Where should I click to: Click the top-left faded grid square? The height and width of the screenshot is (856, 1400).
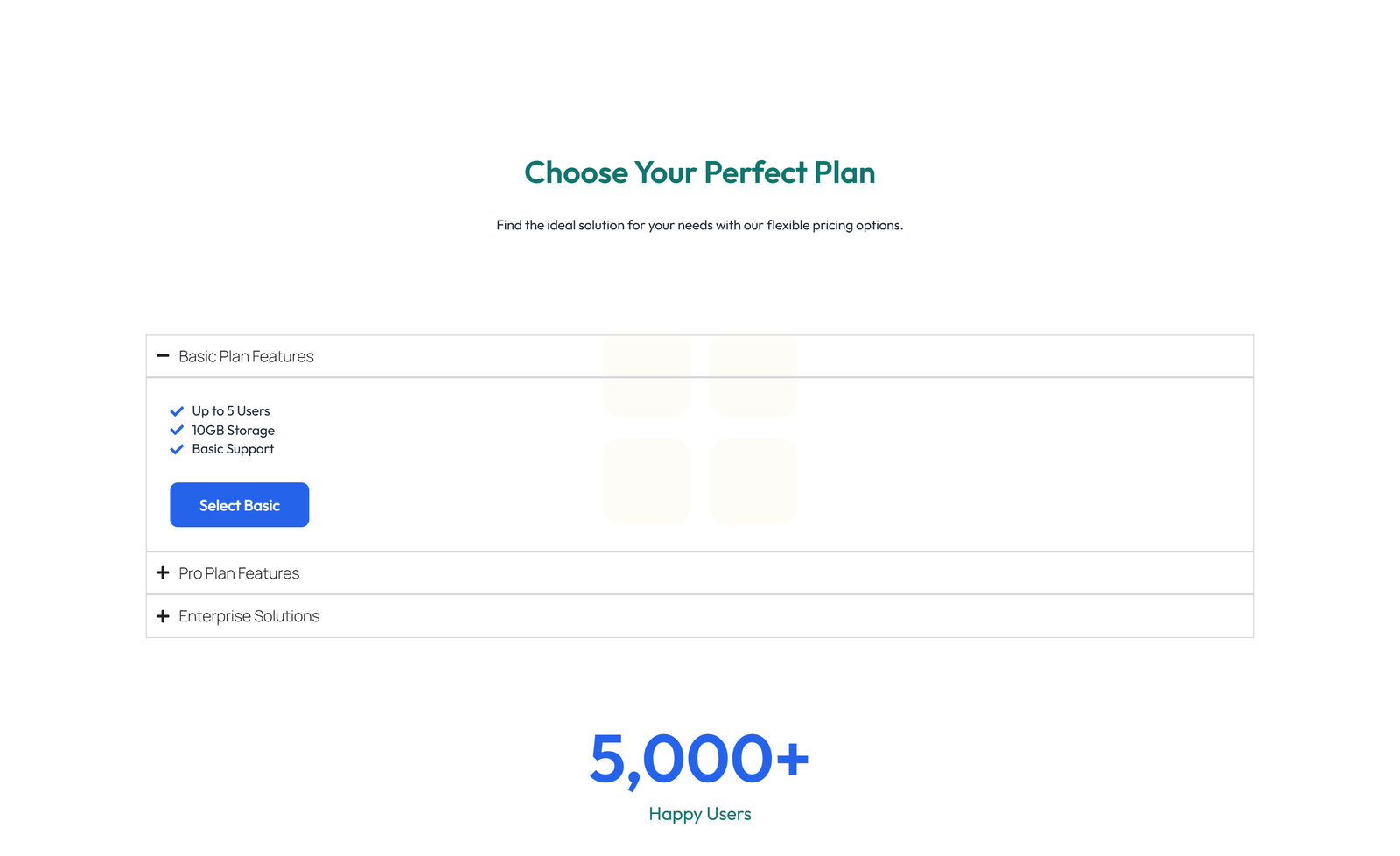click(647, 375)
